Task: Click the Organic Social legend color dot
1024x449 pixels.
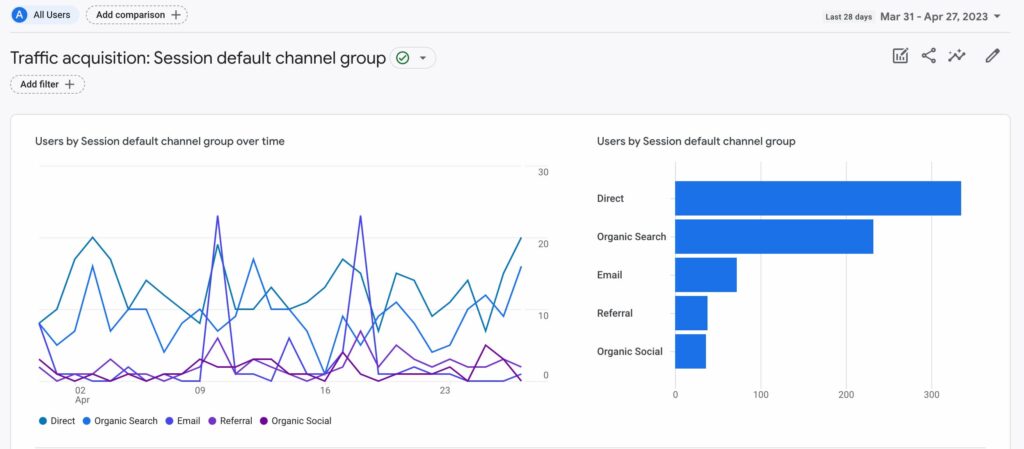Action: 264,421
